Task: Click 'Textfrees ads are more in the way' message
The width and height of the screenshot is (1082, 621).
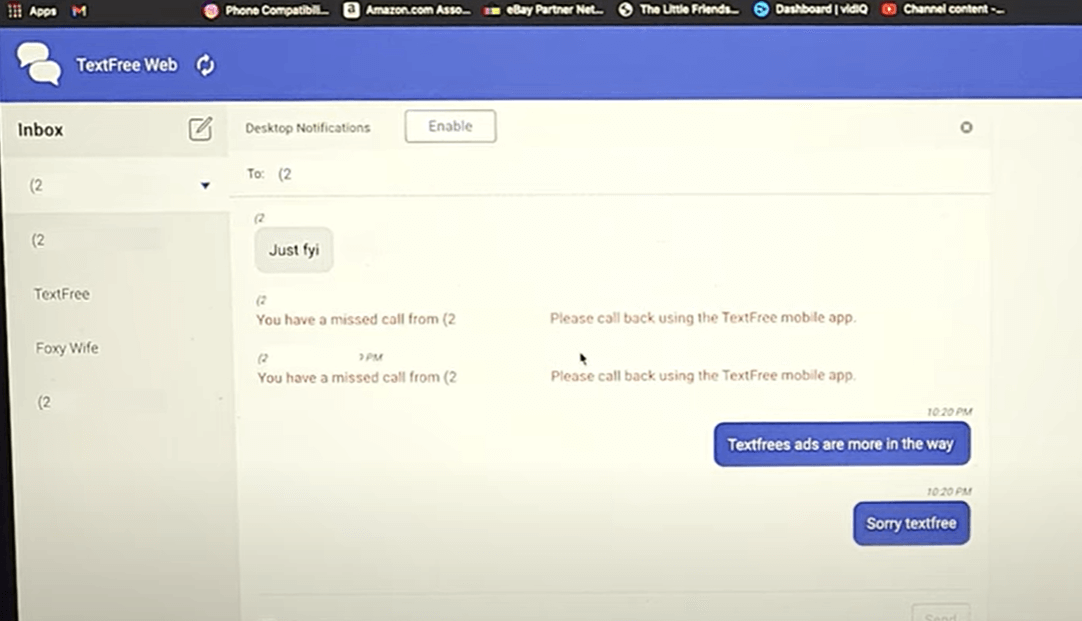Action: (x=842, y=444)
